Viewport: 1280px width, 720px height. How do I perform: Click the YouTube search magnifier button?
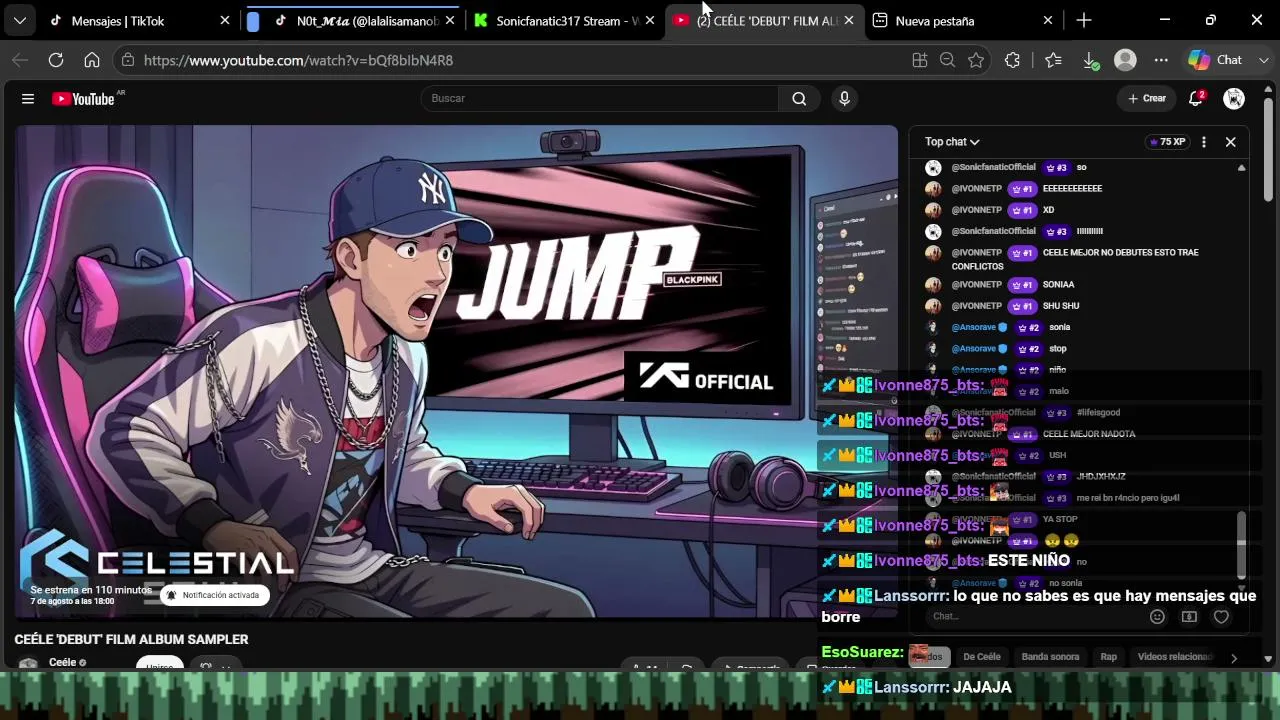click(799, 98)
